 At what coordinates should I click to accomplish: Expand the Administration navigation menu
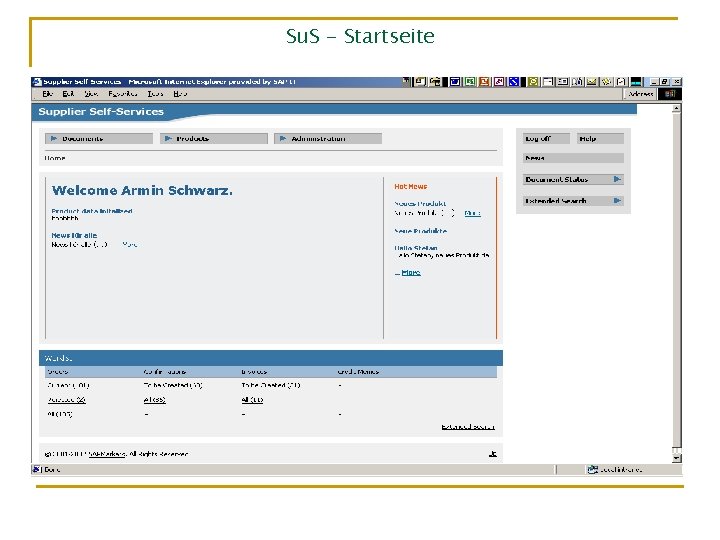click(x=328, y=139)
